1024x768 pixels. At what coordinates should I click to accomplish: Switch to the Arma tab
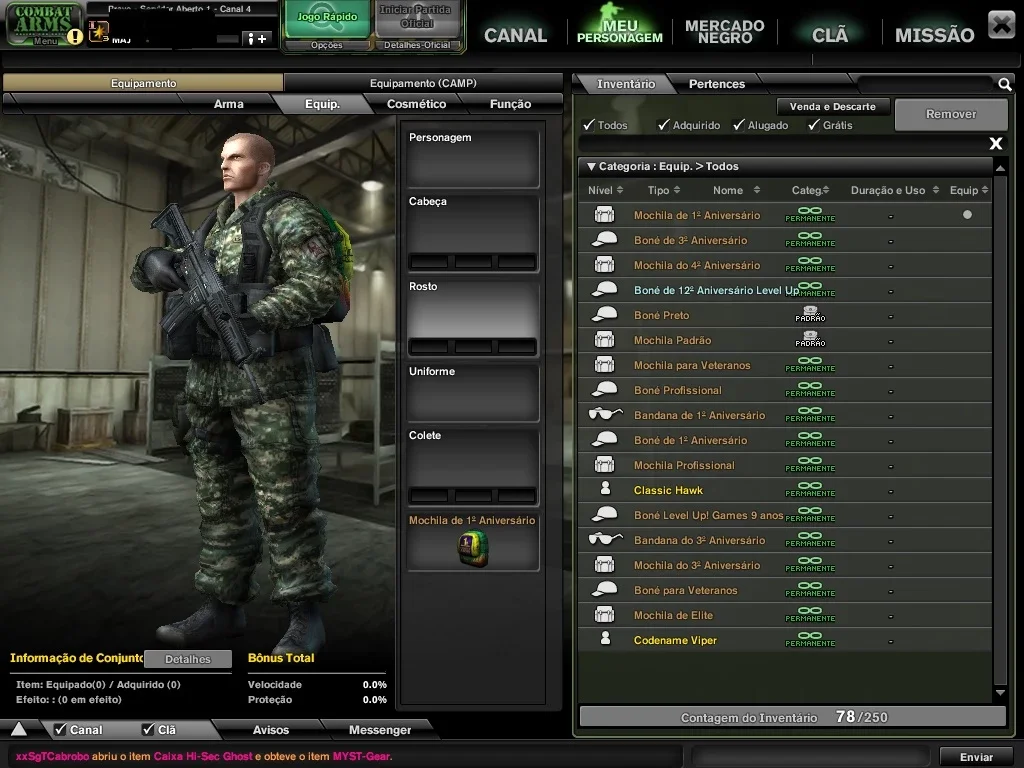pos(229,104)
